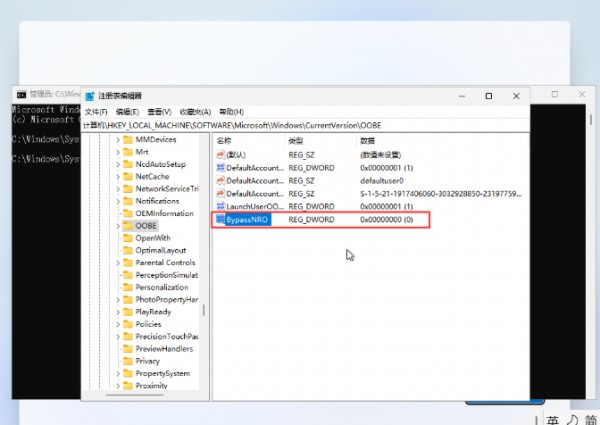The width and height of the screenshot is (600, 425).
Task: Click the S-1-5-21-1917406060 data cell
Action: [441, 194]
